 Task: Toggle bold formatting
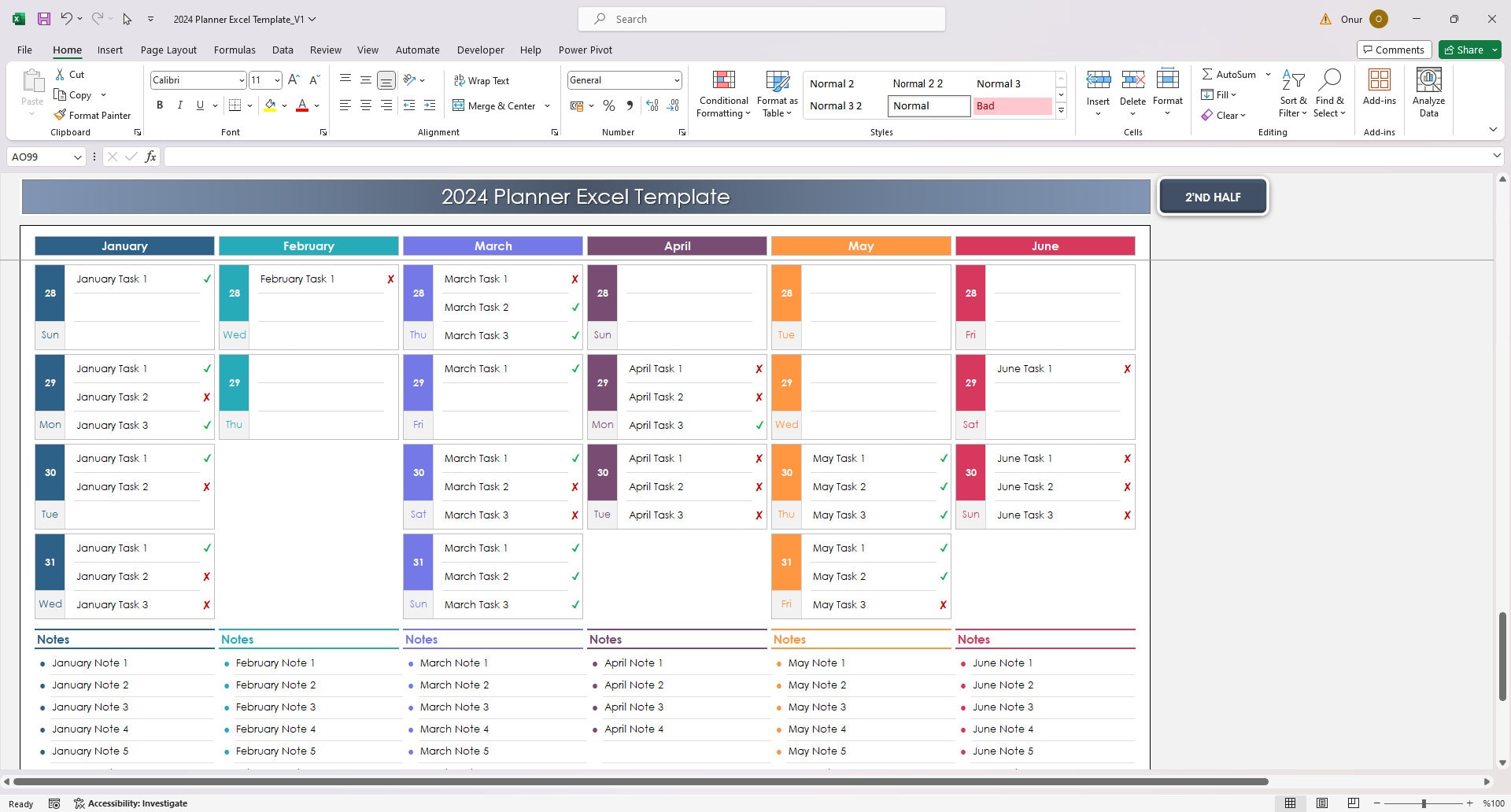coord(160,105)
